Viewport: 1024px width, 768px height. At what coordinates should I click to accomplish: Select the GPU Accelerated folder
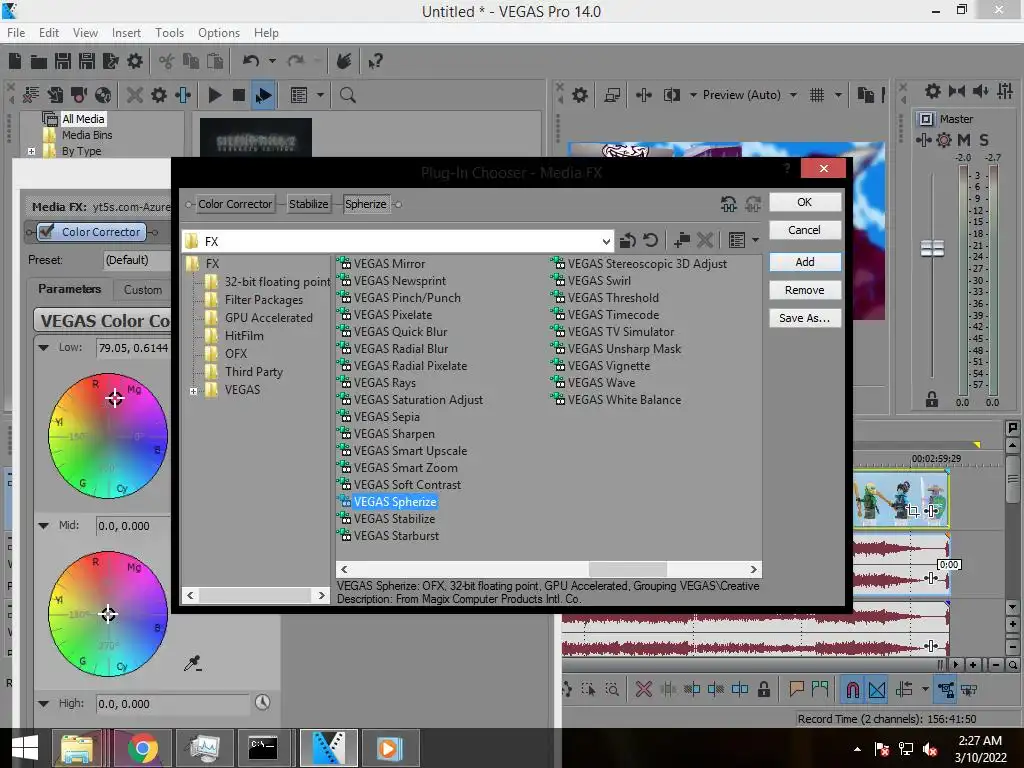click(268, 318)
